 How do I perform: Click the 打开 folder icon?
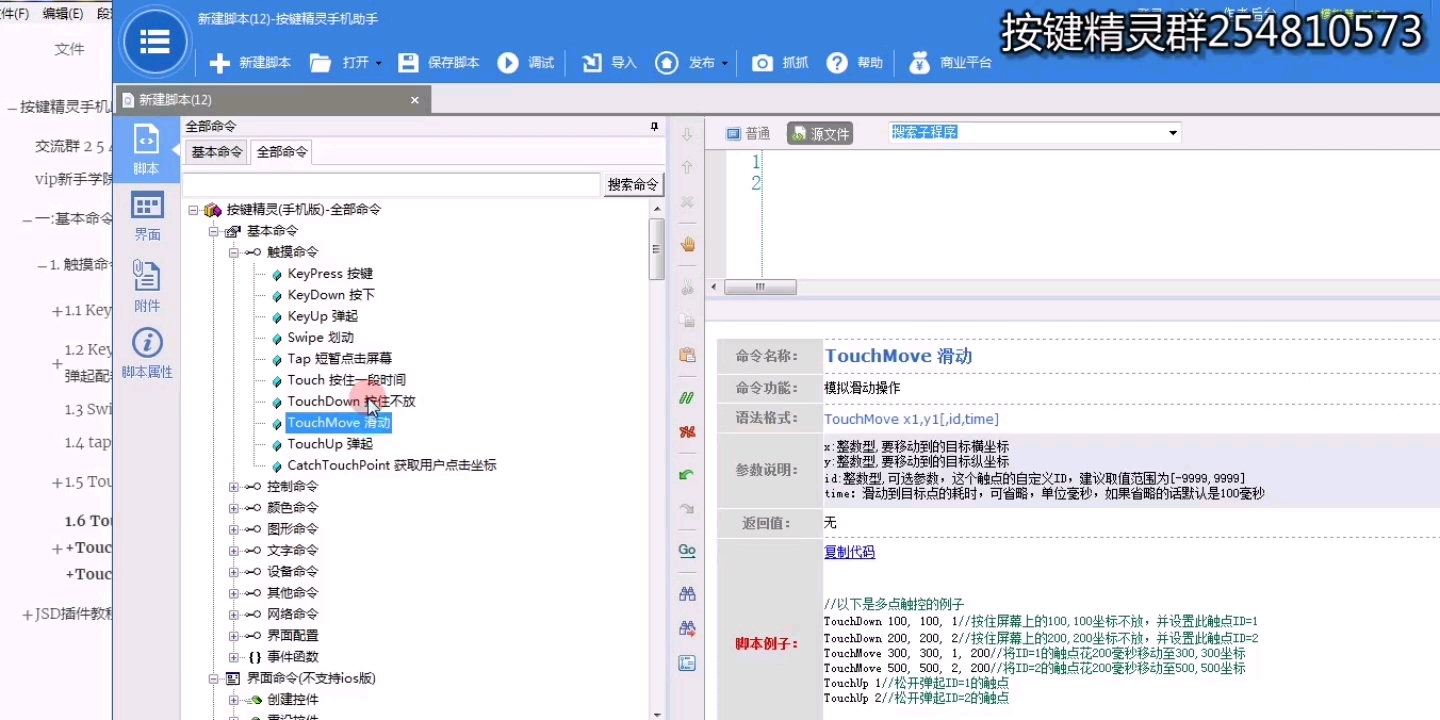point(320,63)
